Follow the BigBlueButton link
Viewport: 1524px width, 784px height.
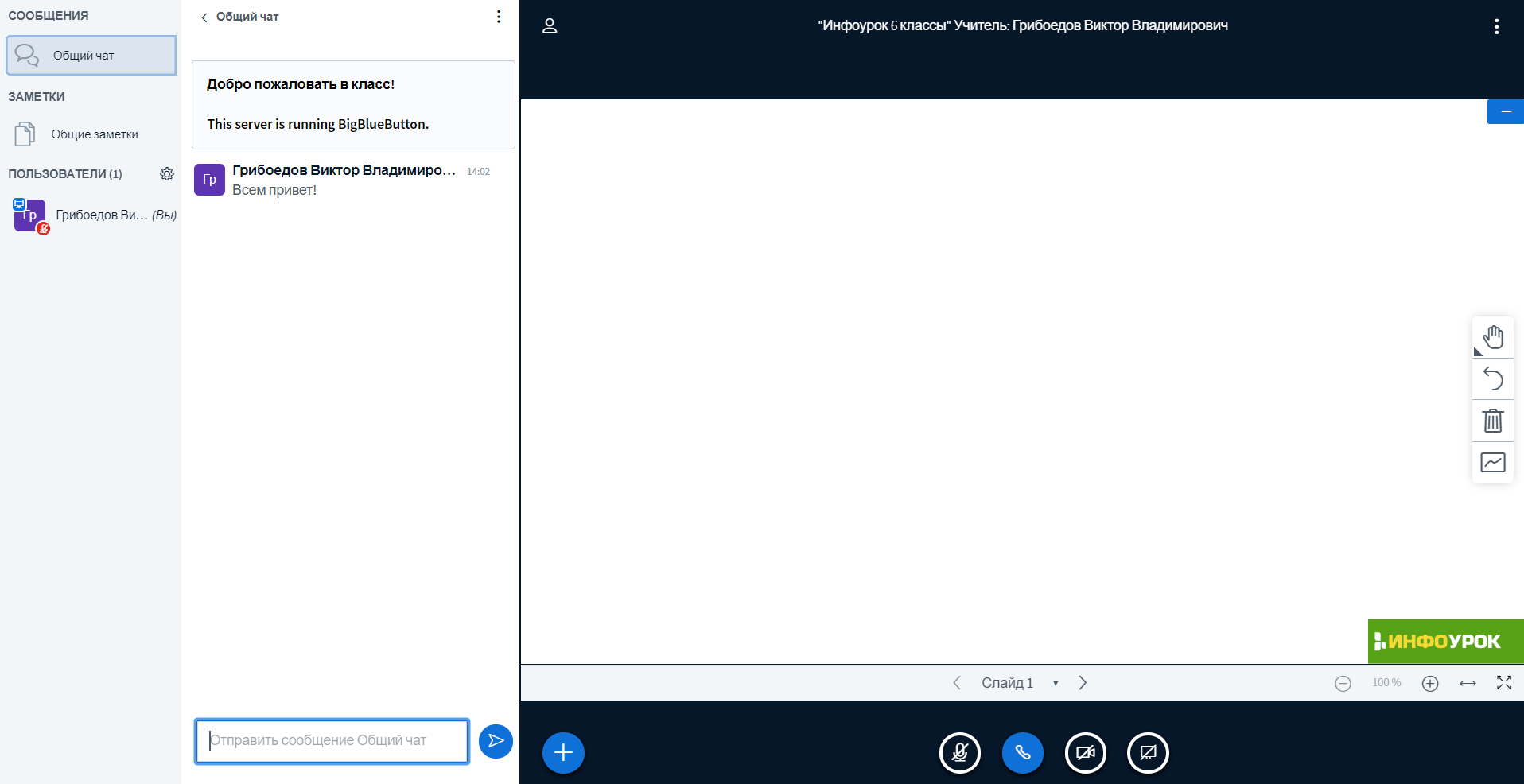(x=381, y=124)
